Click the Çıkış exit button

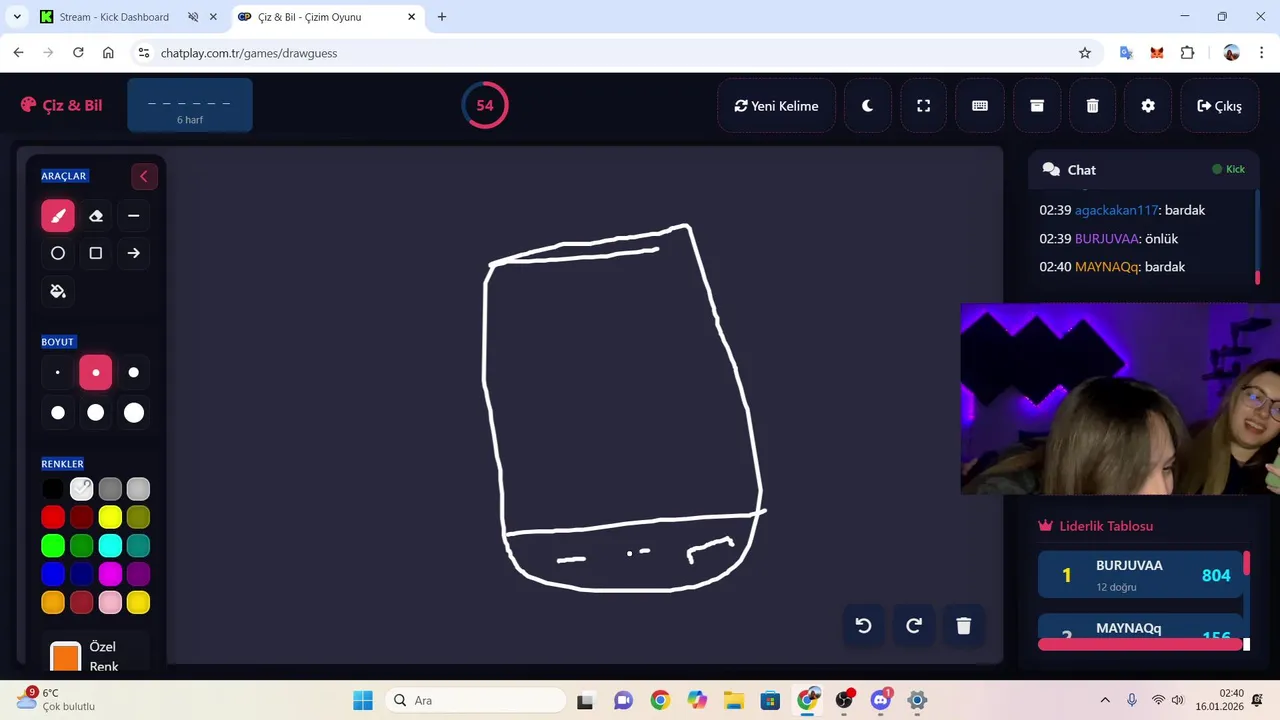[x=1219, y=106]
